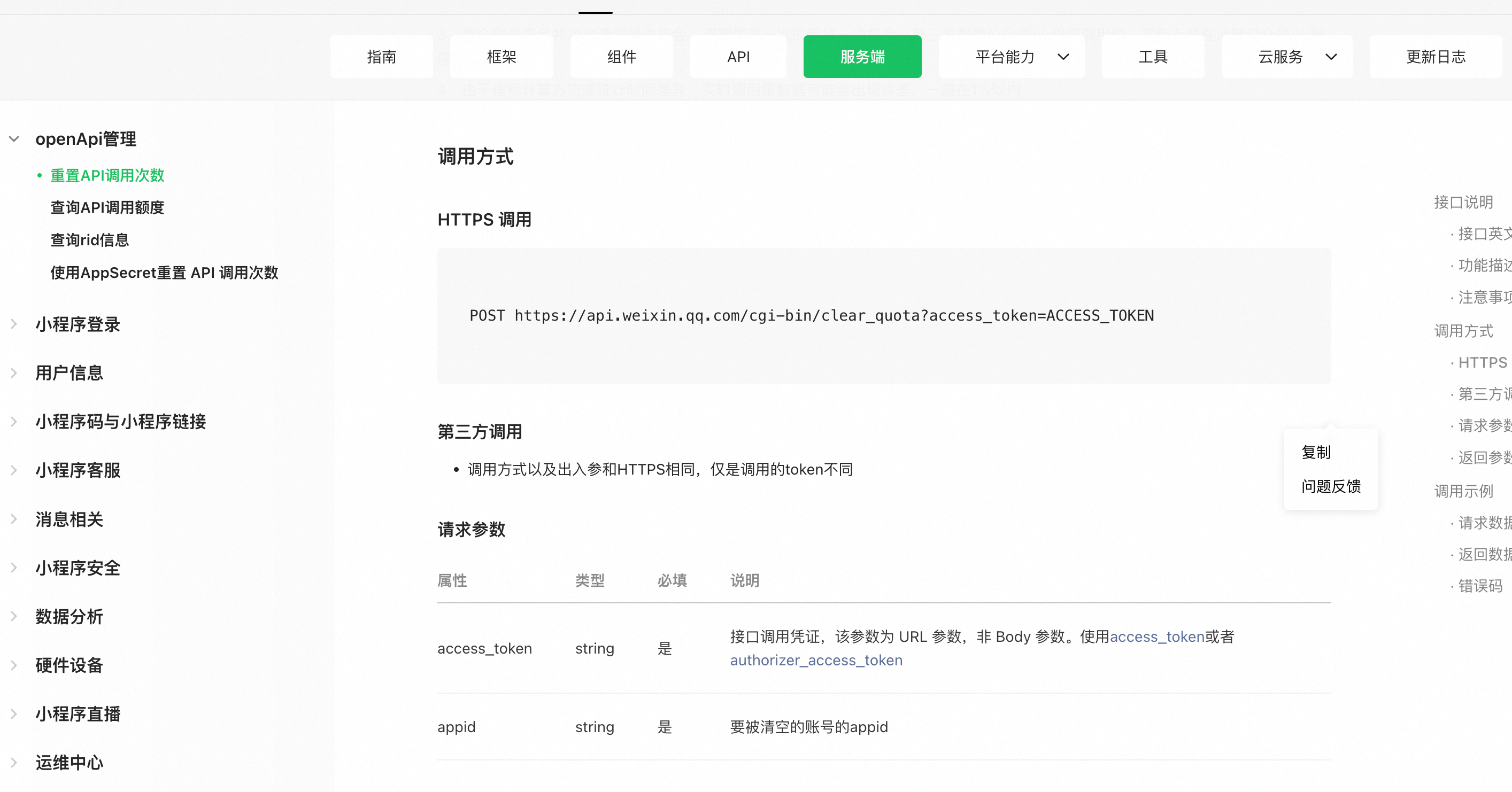This screenshot has height=792, width=1512.
Task: Open 使用AppSecret重置 API 调用次数 page
Action: (164, 273)
